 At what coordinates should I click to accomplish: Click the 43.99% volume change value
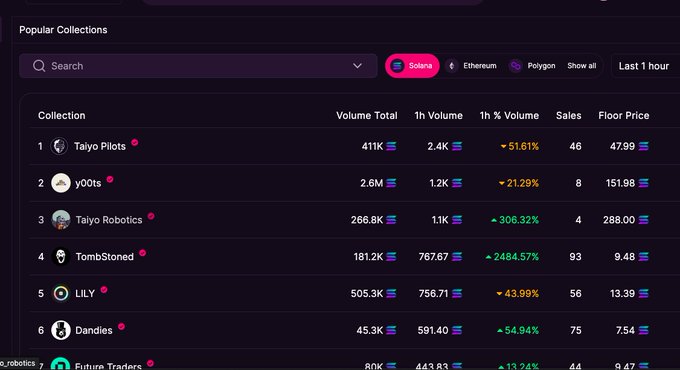click(522, 294)
